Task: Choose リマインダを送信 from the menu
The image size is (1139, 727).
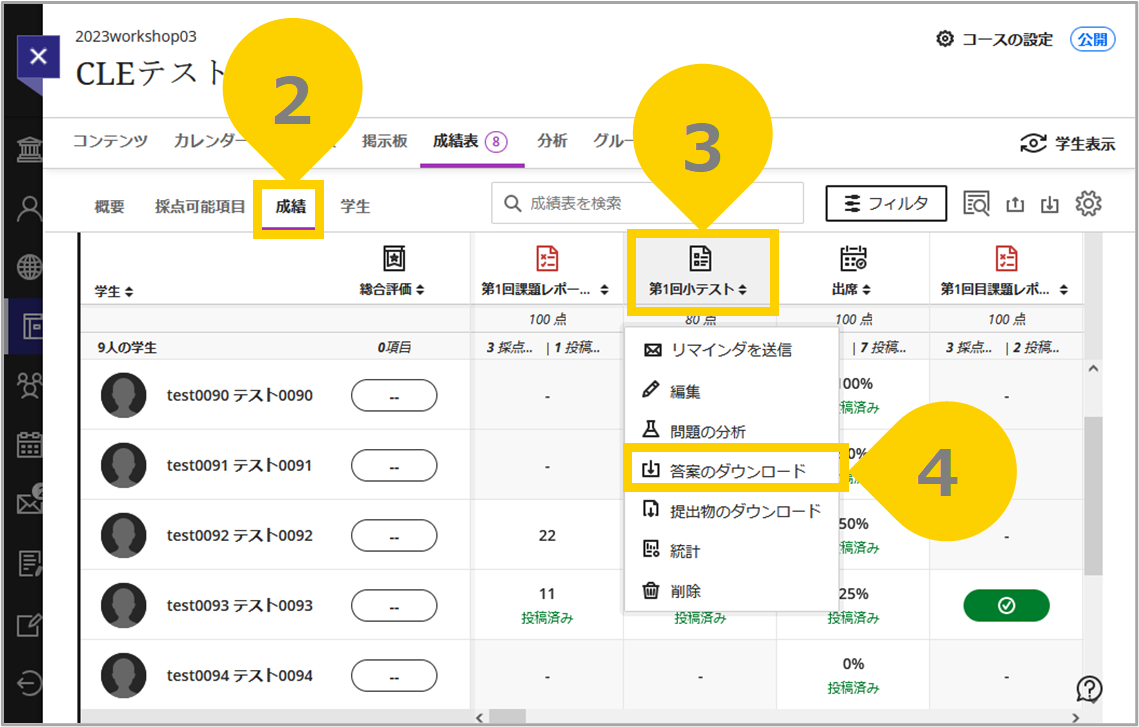Action: coord(730,350)
